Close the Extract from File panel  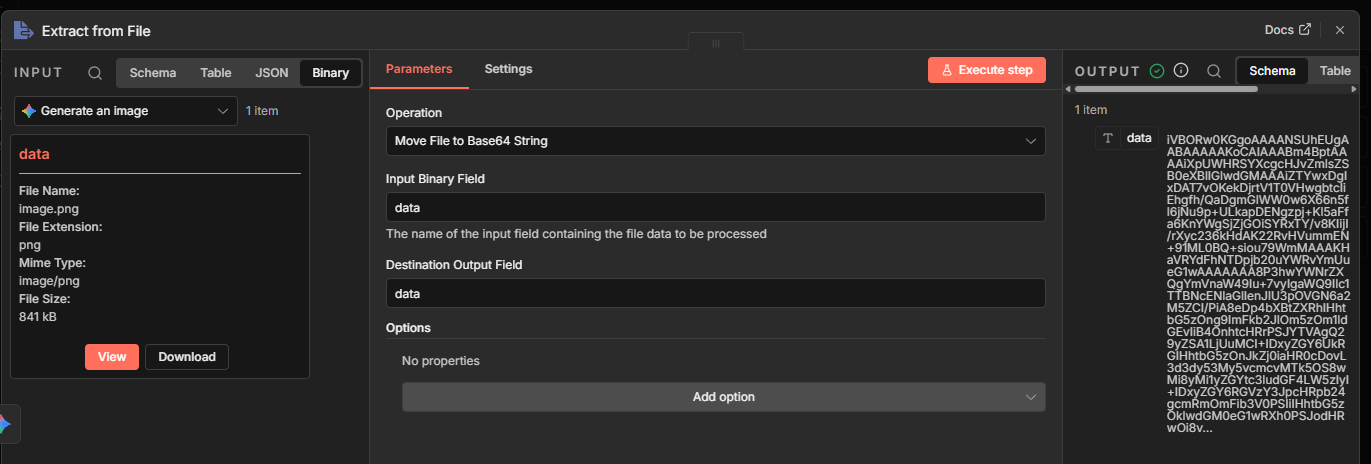pos(1340,30)
